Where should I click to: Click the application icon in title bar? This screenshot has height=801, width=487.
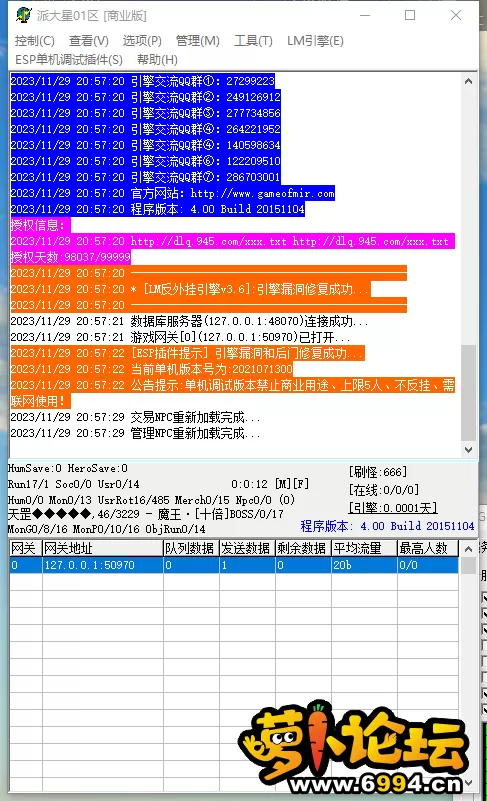[23, 15]
